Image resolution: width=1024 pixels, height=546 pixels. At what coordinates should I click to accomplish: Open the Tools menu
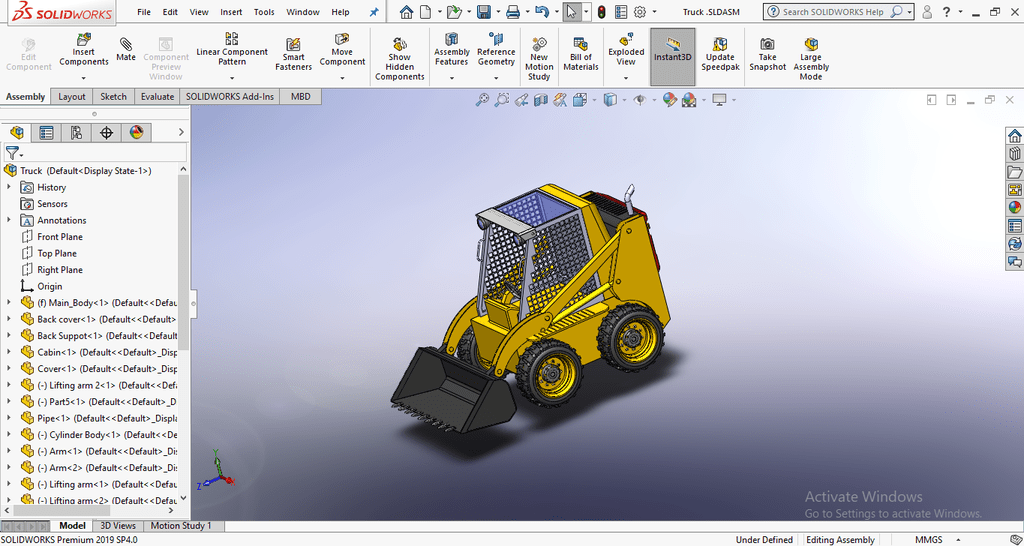(x=264, y=12)
